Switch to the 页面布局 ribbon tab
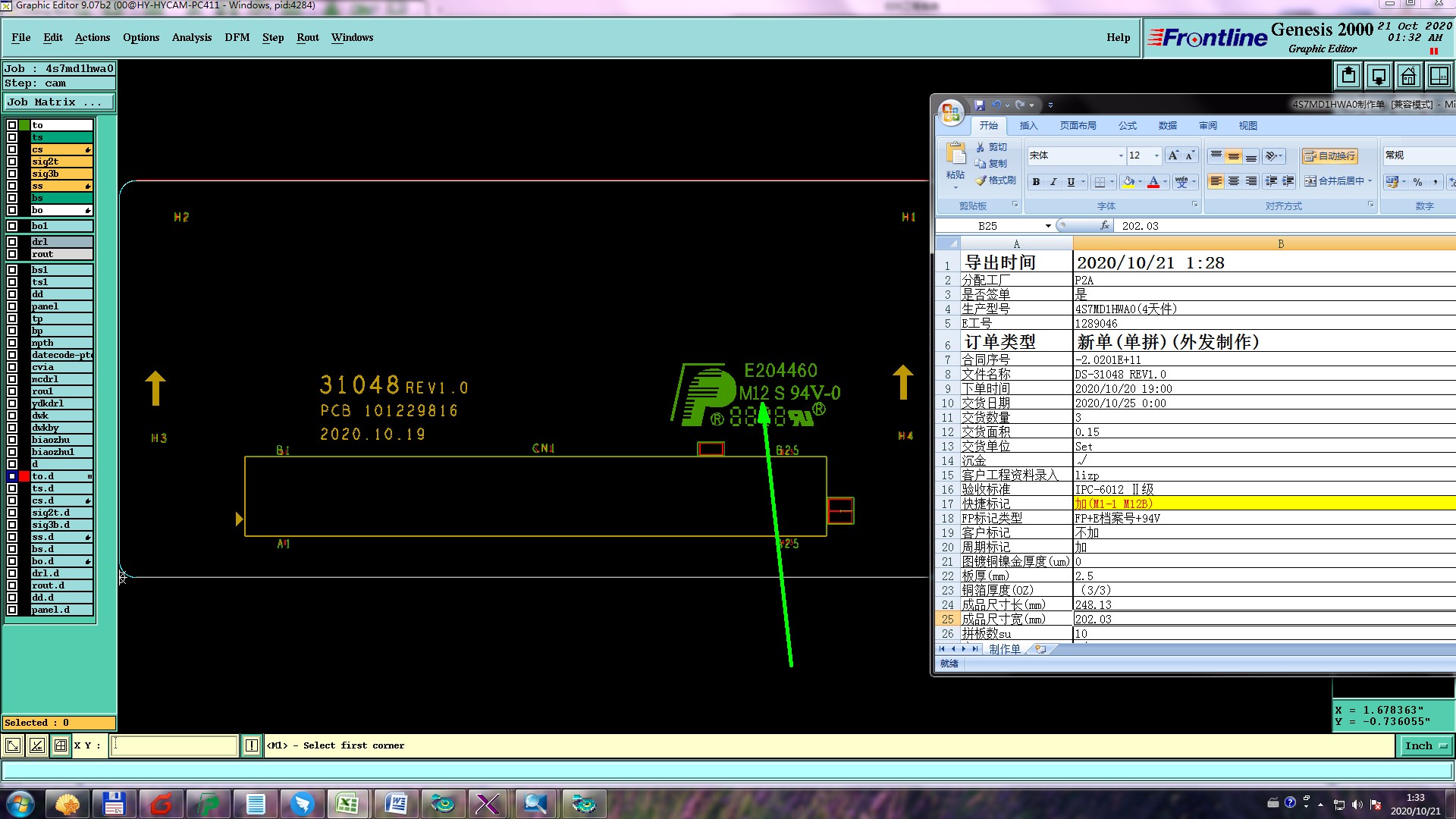This screenshot has width=1456, height=819. pos(1078,126)
